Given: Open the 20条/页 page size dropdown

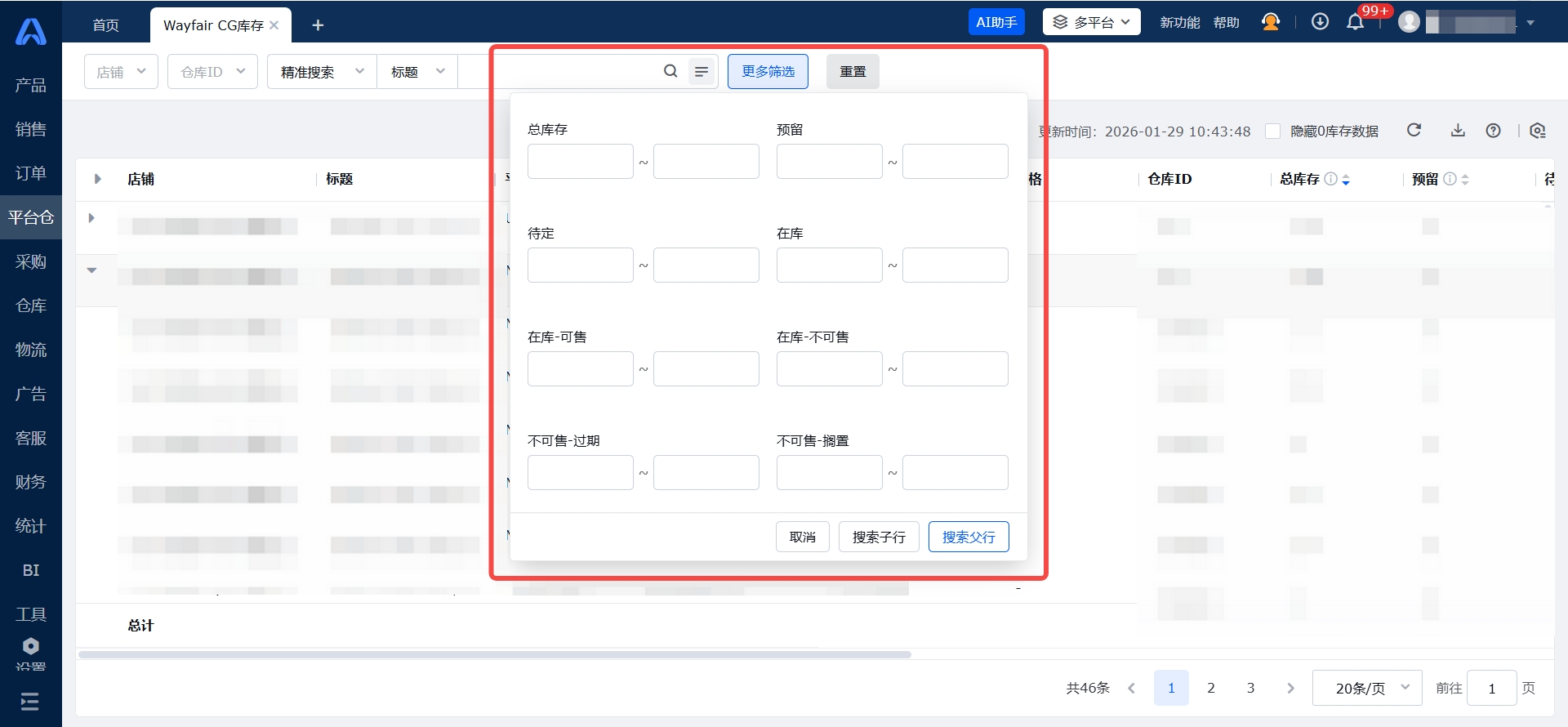Looking at the screenshot, I should tap(1366, 688).
